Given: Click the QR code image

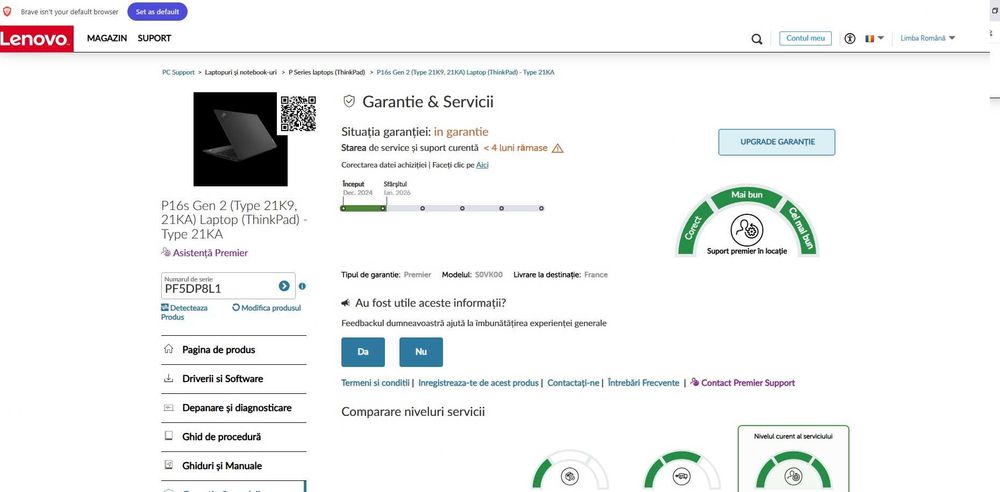Looking at the screenshot, I should (298, 114).
